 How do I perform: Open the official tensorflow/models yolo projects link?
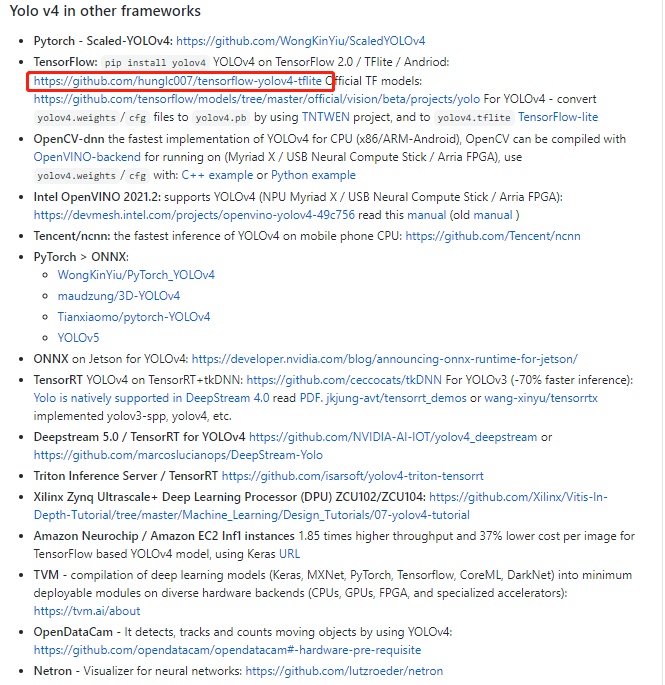[x=257, y=99]
